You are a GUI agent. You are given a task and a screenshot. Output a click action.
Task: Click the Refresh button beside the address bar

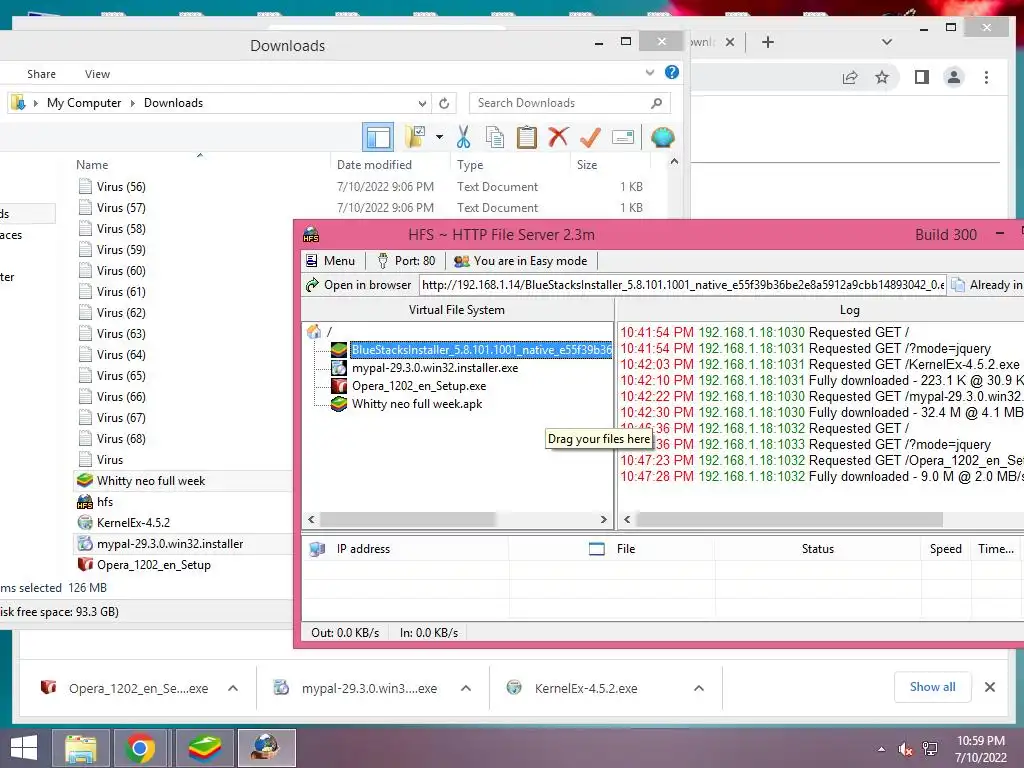point(444,103)
